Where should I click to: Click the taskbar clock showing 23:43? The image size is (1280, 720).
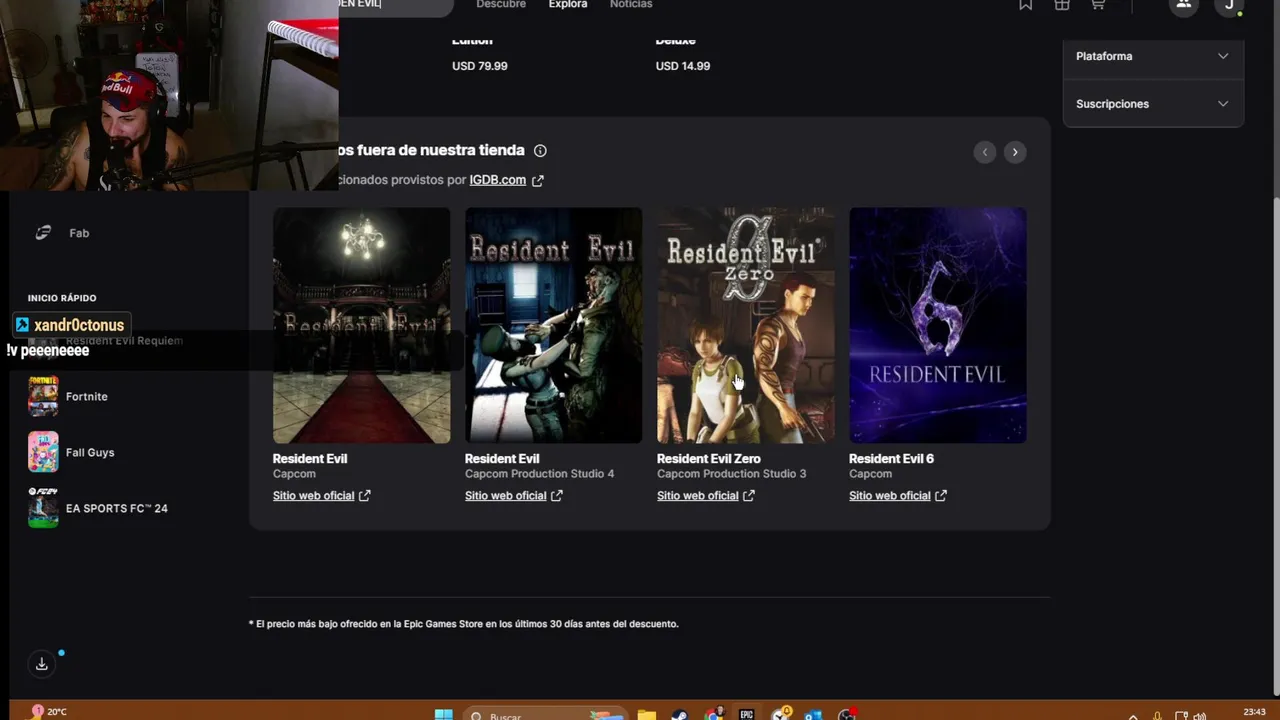(x=1254, y=712)
